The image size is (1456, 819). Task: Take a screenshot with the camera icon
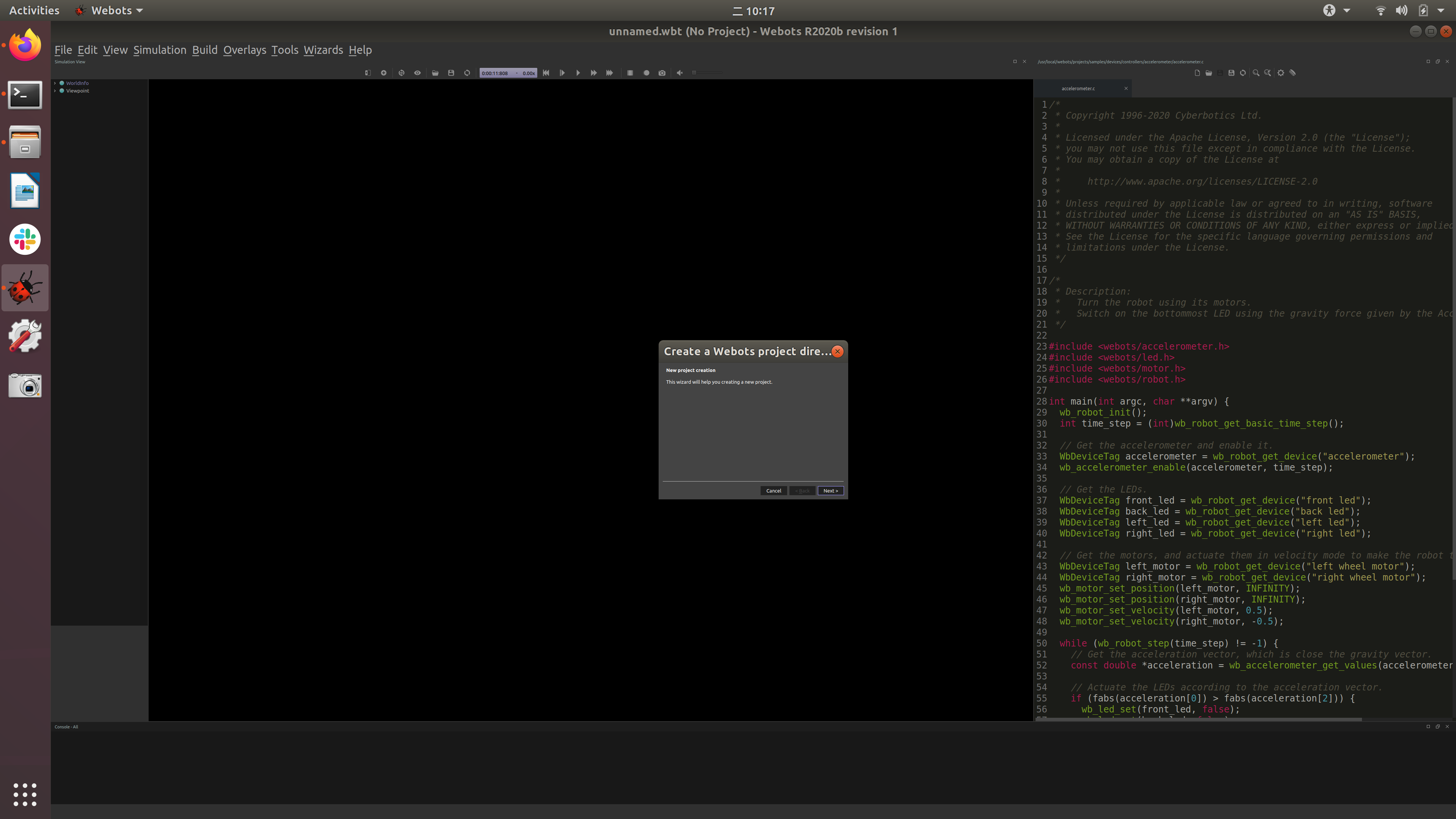click(662, 73)
